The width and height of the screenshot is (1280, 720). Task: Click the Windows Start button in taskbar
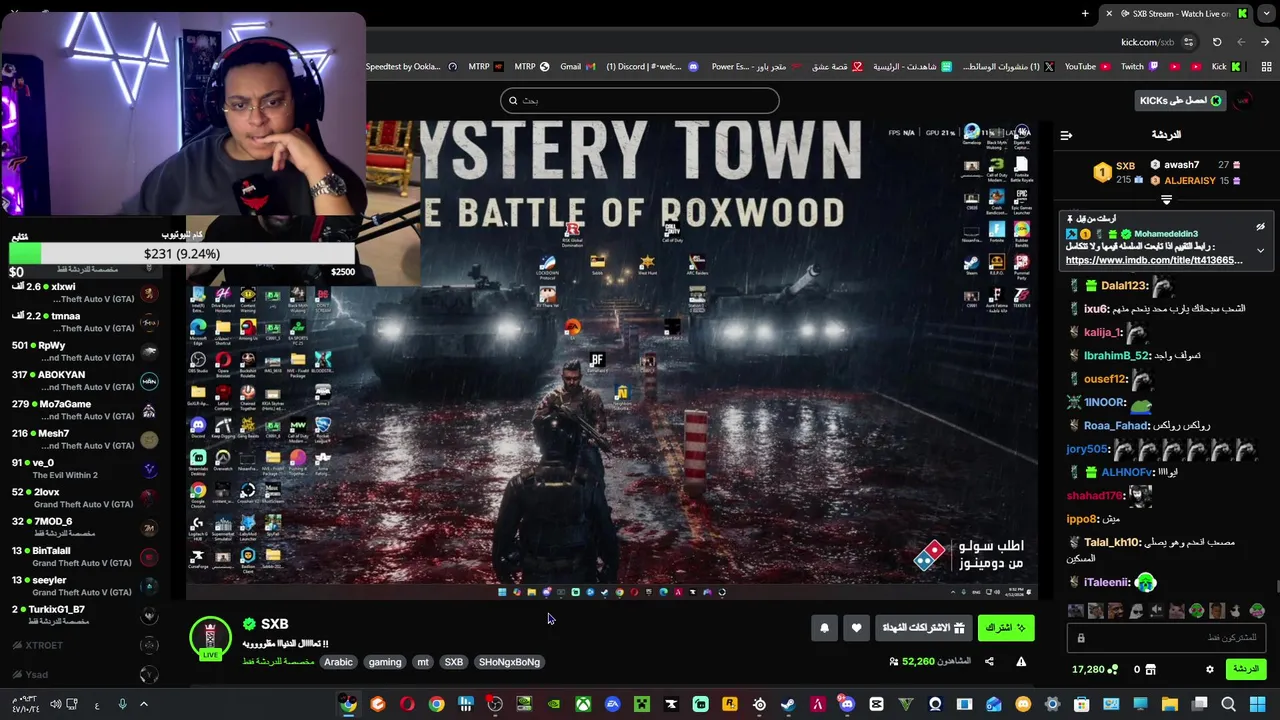(x=1257, y=704)
